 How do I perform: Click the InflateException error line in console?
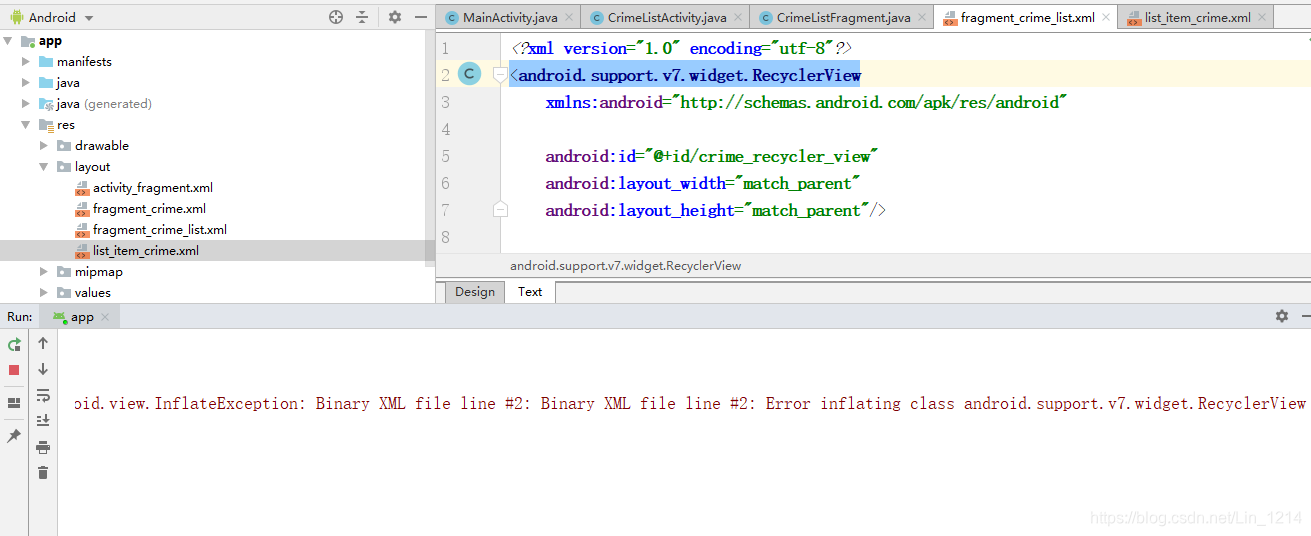pyautogui.click(x=690, y=403)
